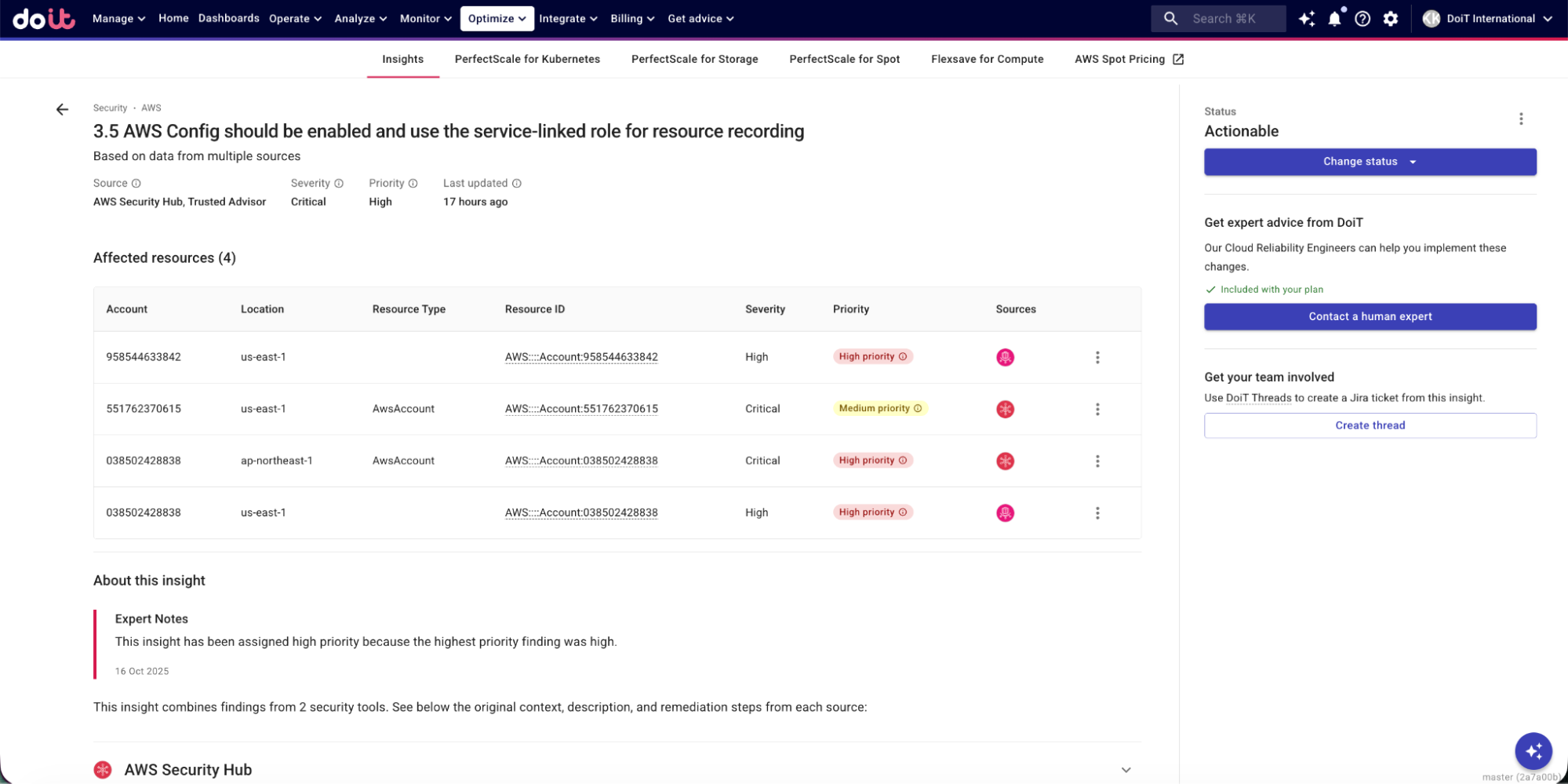Click Contact a human expert button
This screenshot has height=784, width=1568.
coord(1370,317)
